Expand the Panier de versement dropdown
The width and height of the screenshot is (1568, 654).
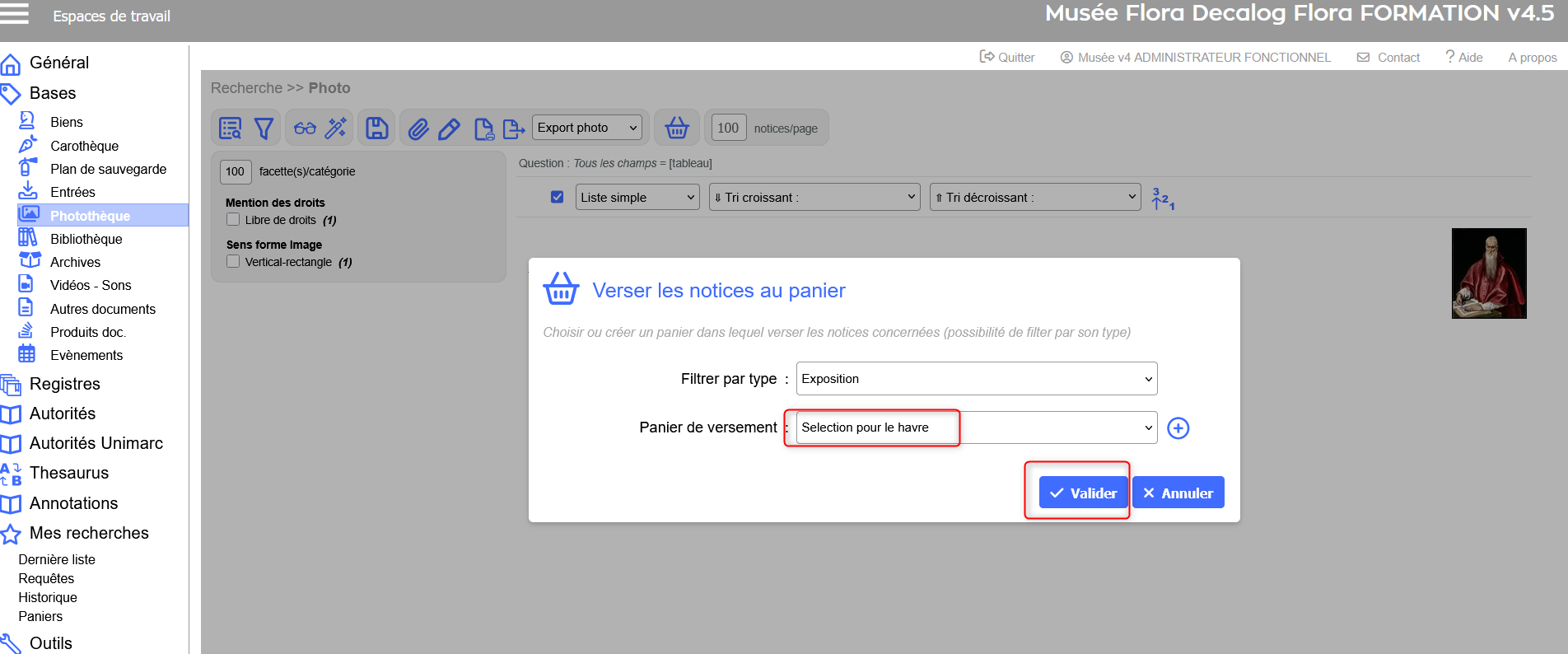976,428
